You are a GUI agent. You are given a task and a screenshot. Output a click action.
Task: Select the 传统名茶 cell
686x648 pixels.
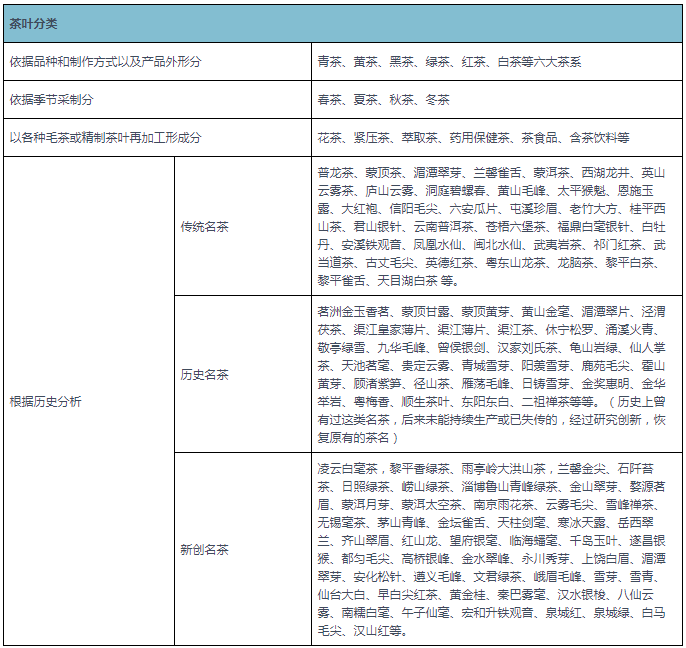point(243,226)
